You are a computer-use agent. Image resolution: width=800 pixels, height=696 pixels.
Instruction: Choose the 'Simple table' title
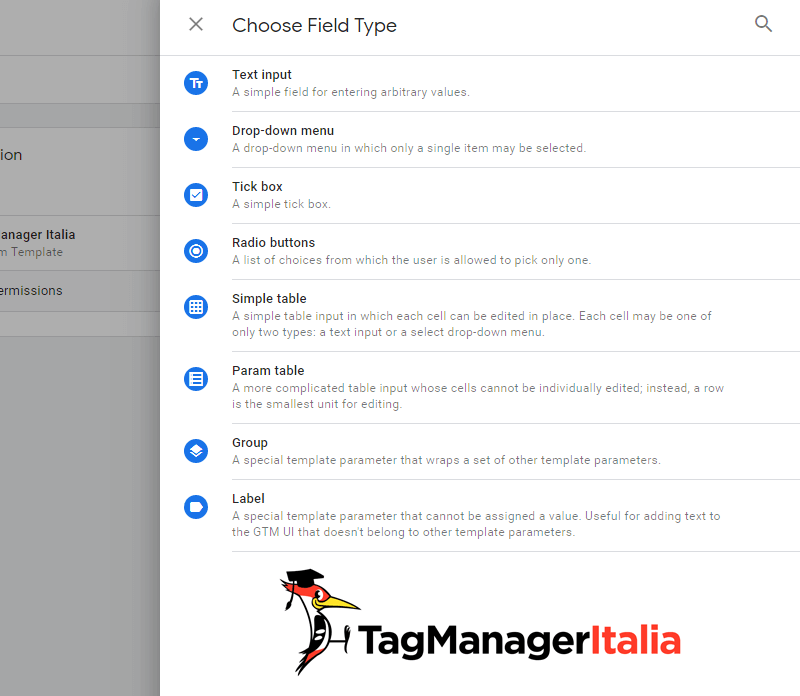tap(269, 299)
